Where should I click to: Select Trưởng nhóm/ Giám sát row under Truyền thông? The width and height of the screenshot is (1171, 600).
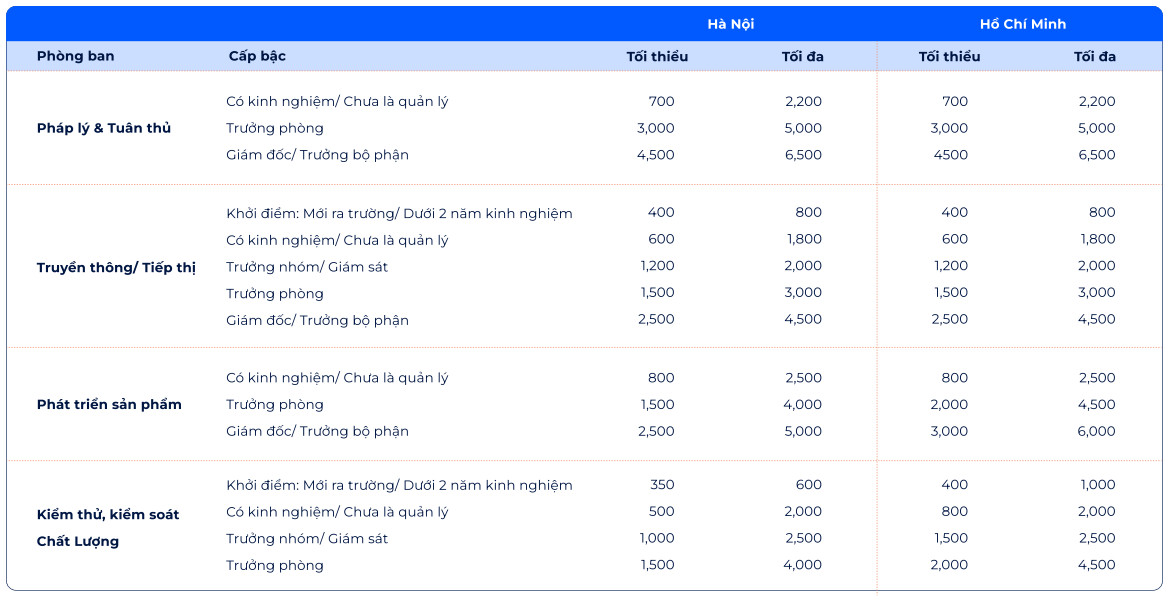pyautogui.click(x=307, y=267)
